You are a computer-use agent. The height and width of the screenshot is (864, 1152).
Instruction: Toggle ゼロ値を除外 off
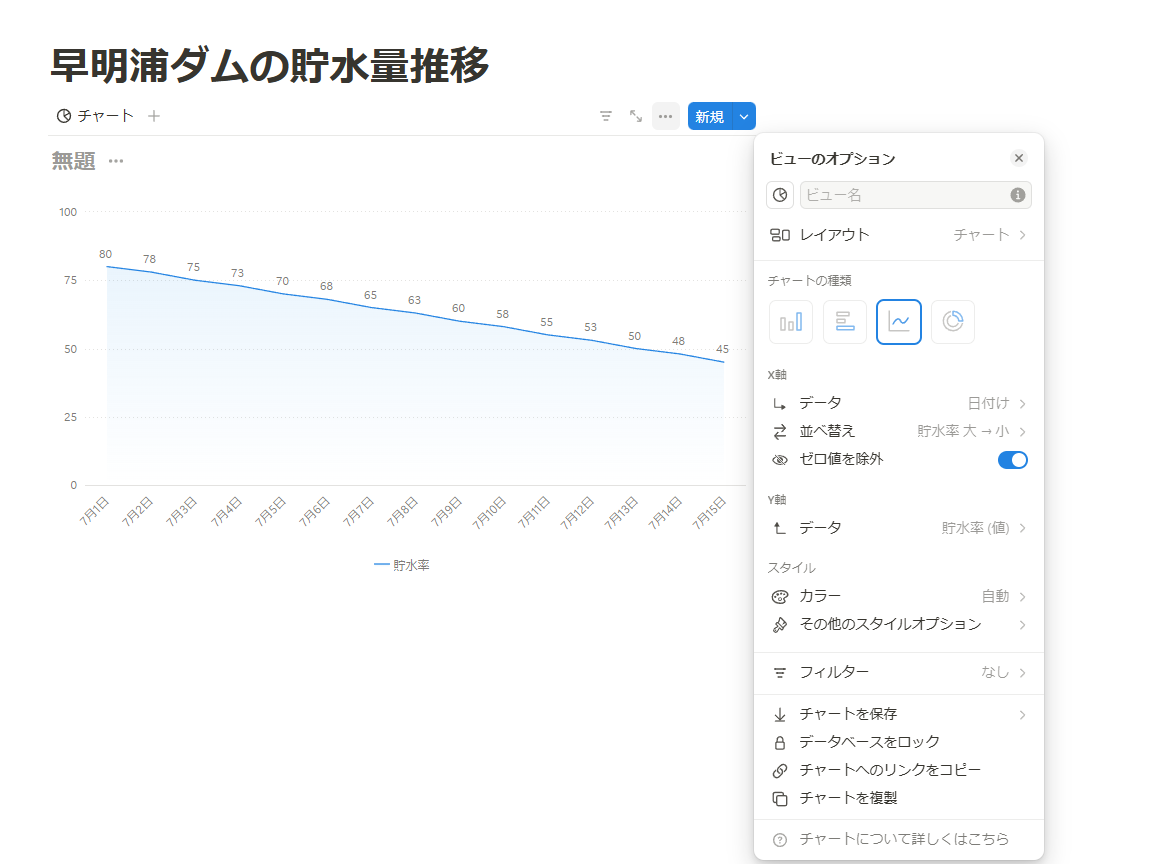pyautogui.click(x=1013, y=459)
